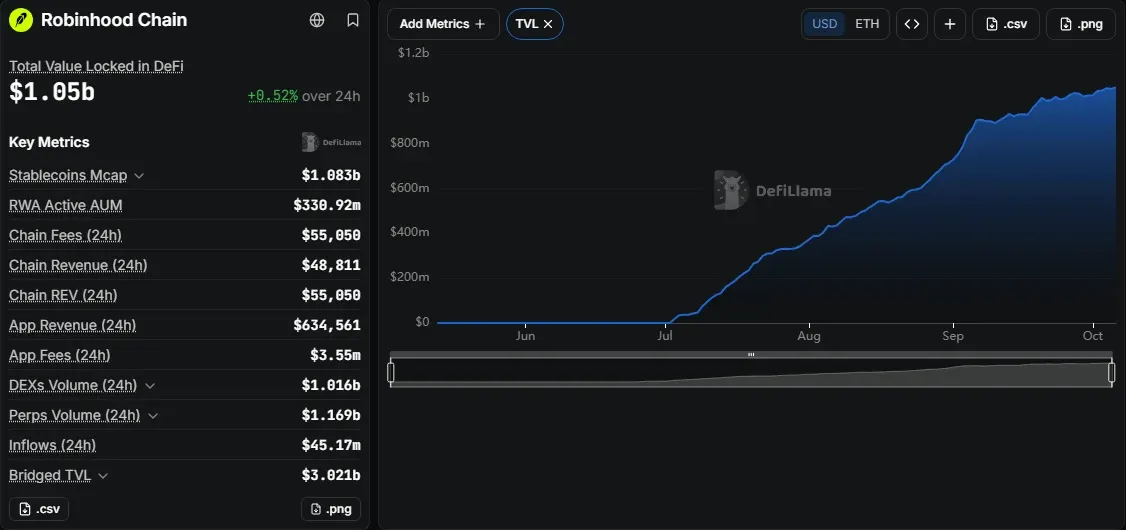Viewport: 1126px width, 530px height.
Task: Expand the Bridged TVL row
Action: tap(103, 475)
